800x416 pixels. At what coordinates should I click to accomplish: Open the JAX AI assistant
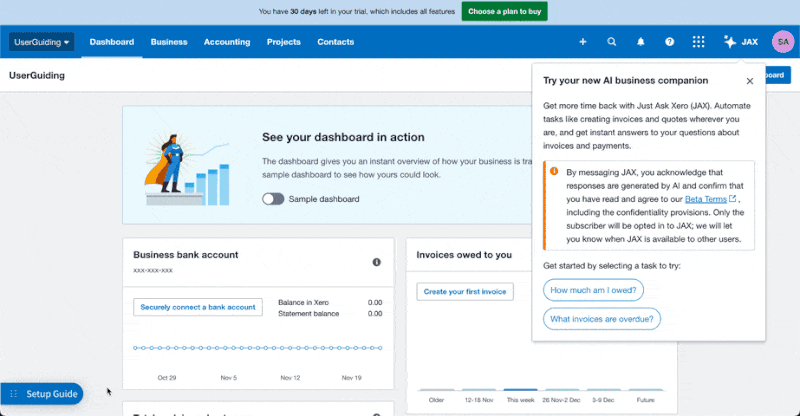tap(741, 42)
